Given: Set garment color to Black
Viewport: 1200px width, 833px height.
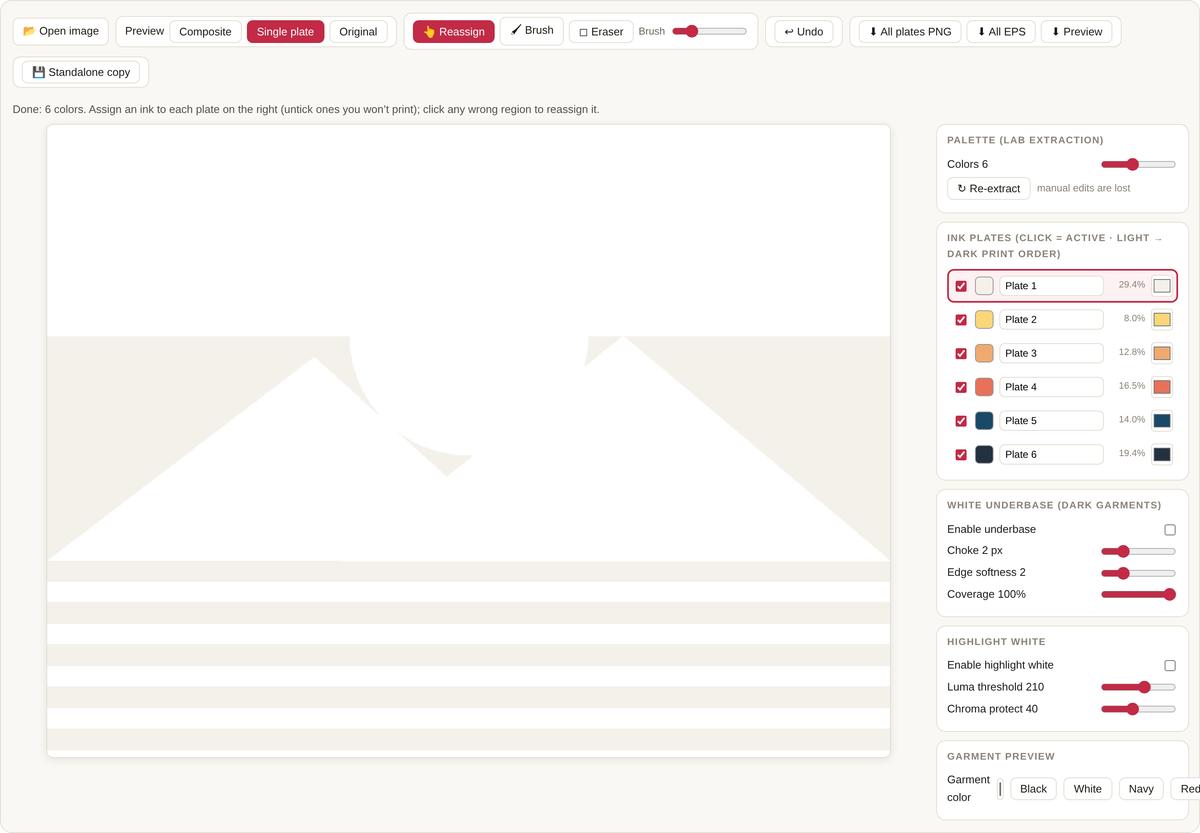Looking at the screenshot, I should [x=1033, y=789].
